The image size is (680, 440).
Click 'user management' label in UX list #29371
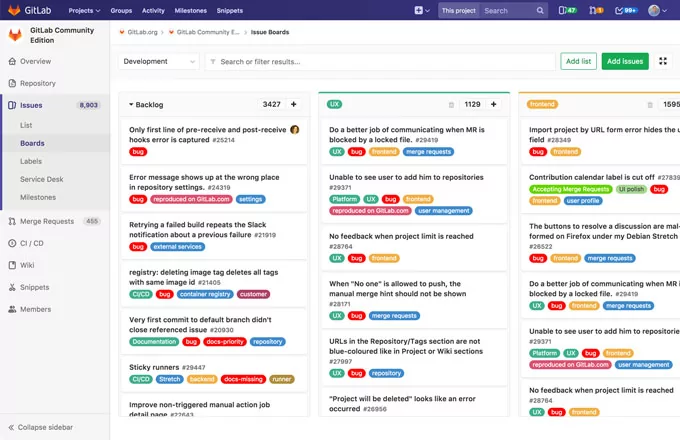tap(443, 211)
